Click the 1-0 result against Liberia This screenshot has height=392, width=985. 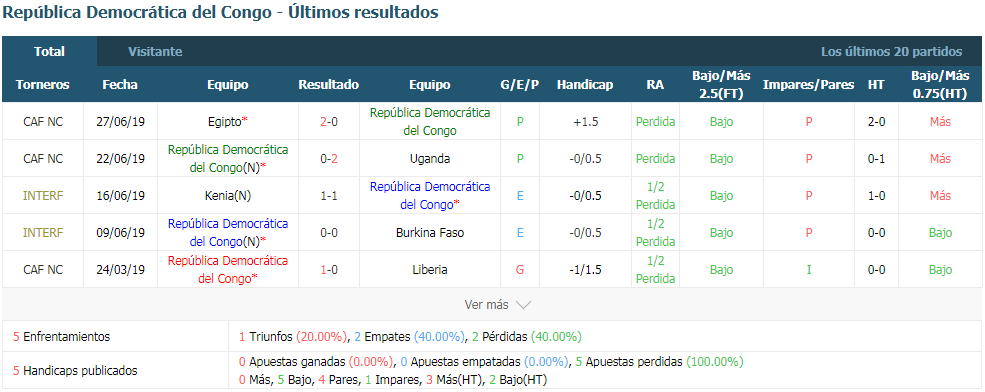tap(329, 270)
